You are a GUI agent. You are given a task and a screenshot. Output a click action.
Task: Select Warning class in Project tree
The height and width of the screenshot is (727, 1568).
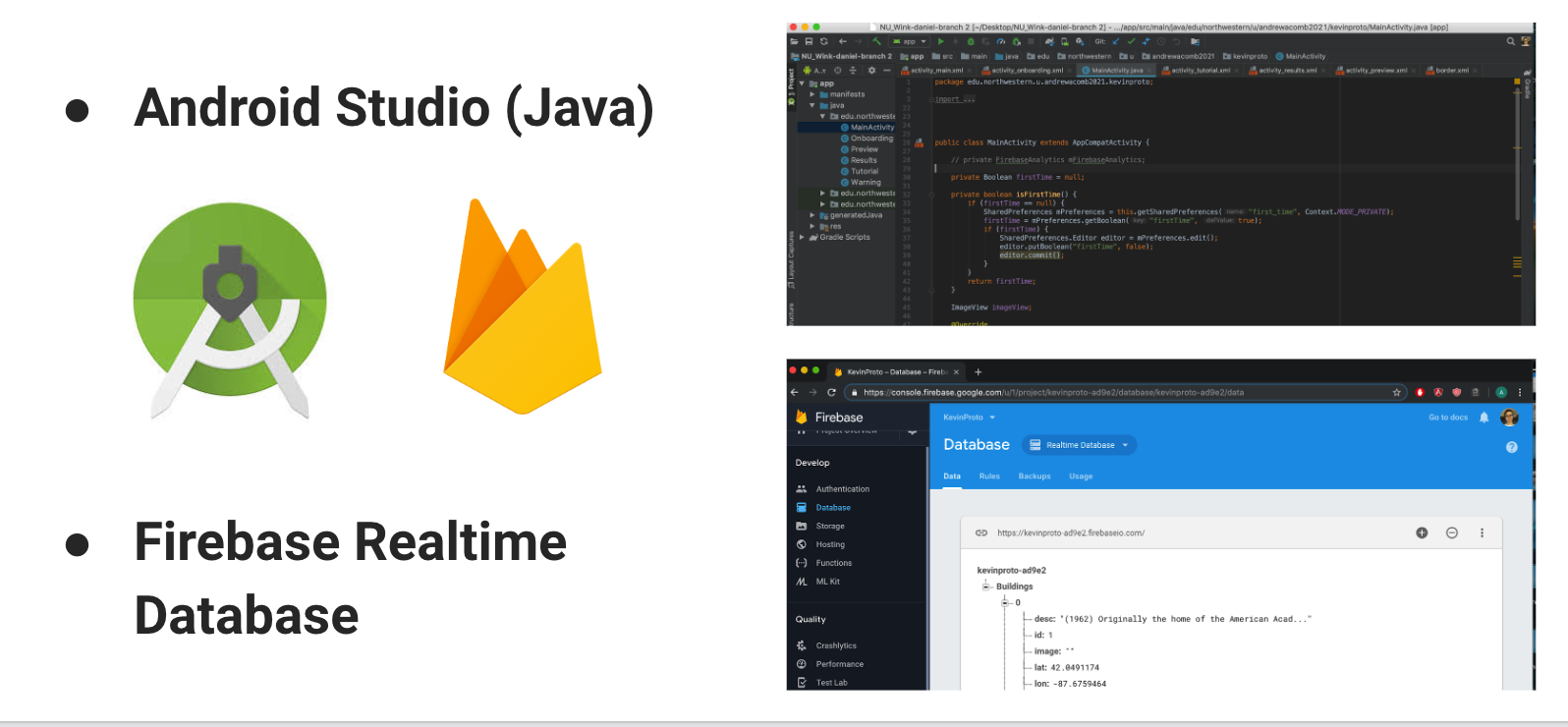(865, 182)
